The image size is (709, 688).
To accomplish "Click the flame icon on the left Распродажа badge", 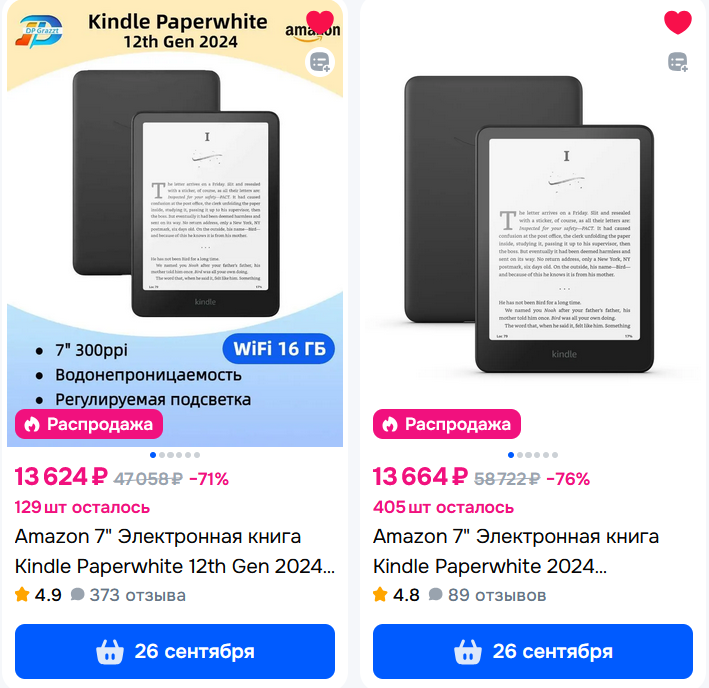I will pyautogui.click(x=32, y=424).
